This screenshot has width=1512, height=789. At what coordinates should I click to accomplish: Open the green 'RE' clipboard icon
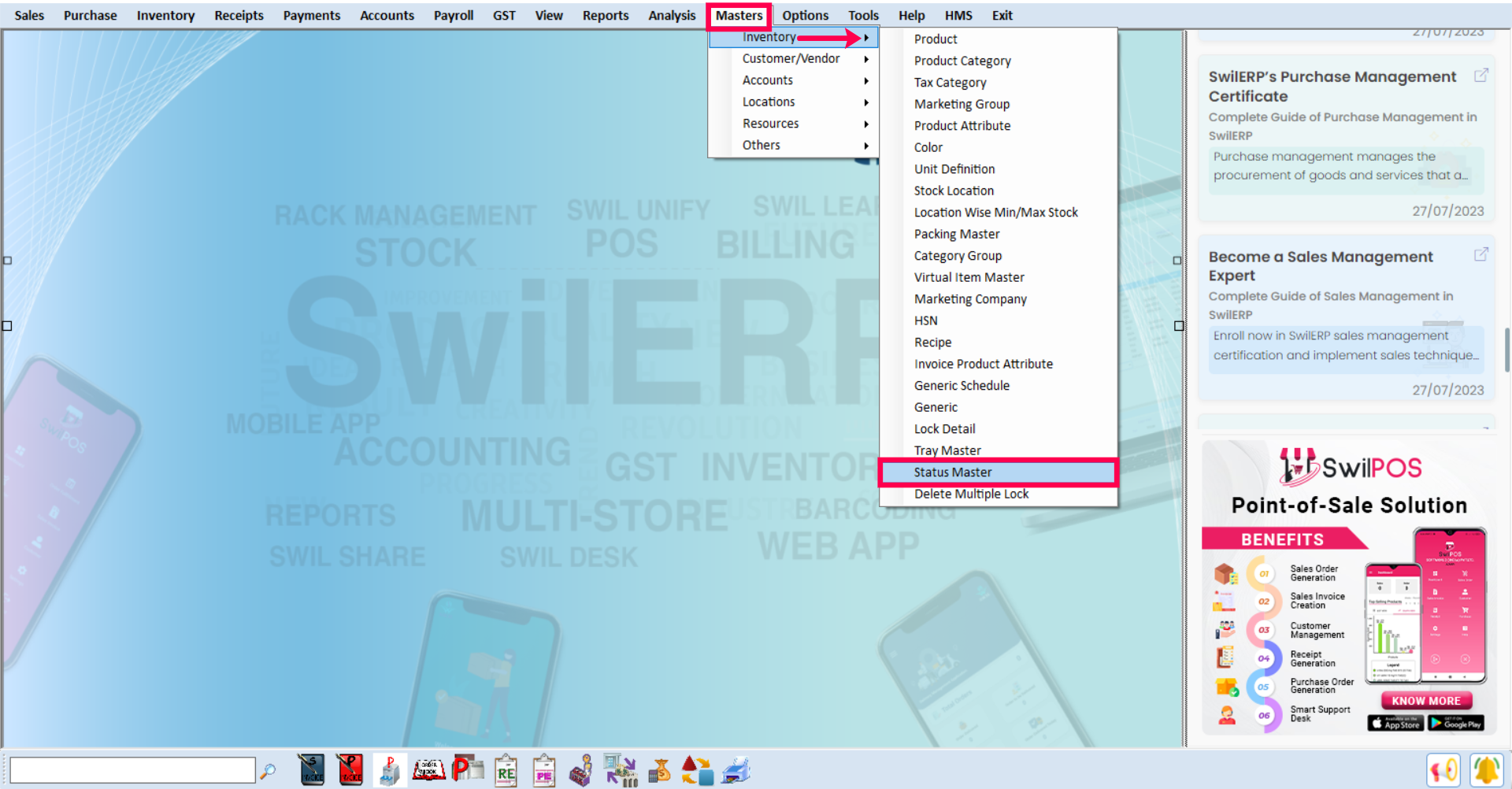point(506,771)
